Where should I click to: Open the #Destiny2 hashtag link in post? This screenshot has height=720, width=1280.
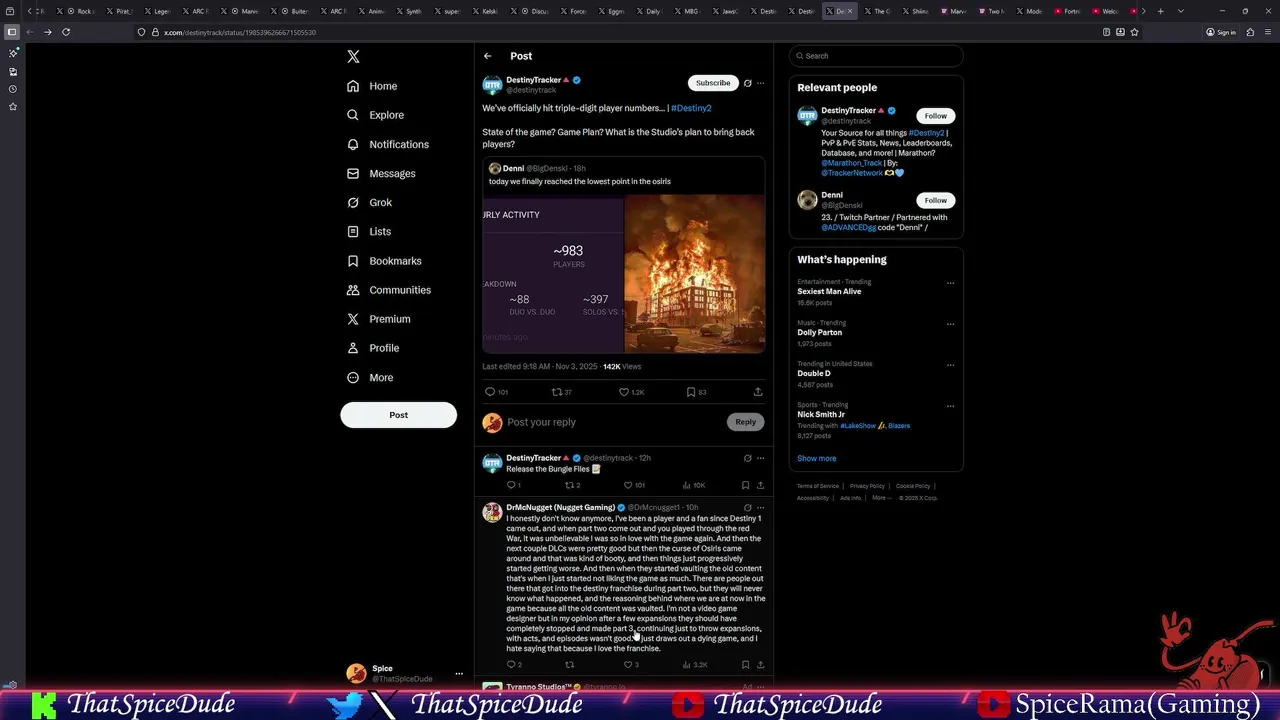tap(691, 108)
